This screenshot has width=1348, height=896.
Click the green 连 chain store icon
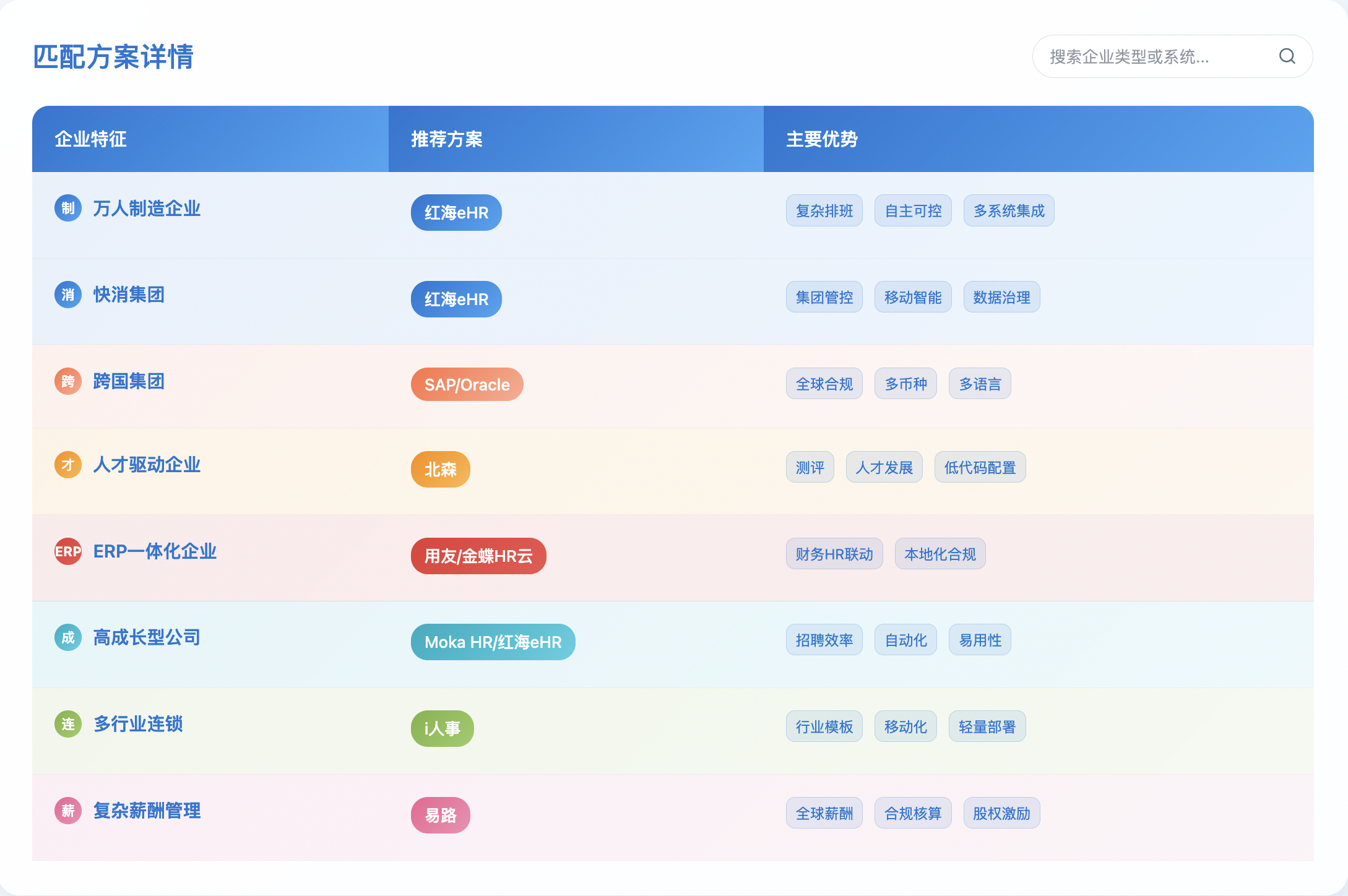(68, 724)
